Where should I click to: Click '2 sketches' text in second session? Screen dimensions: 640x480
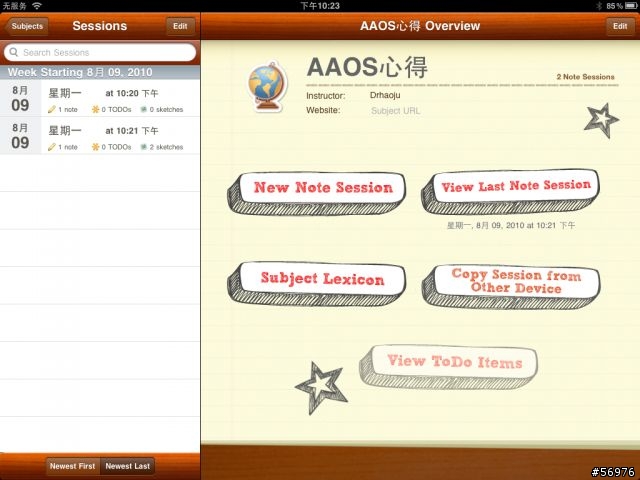166,147
